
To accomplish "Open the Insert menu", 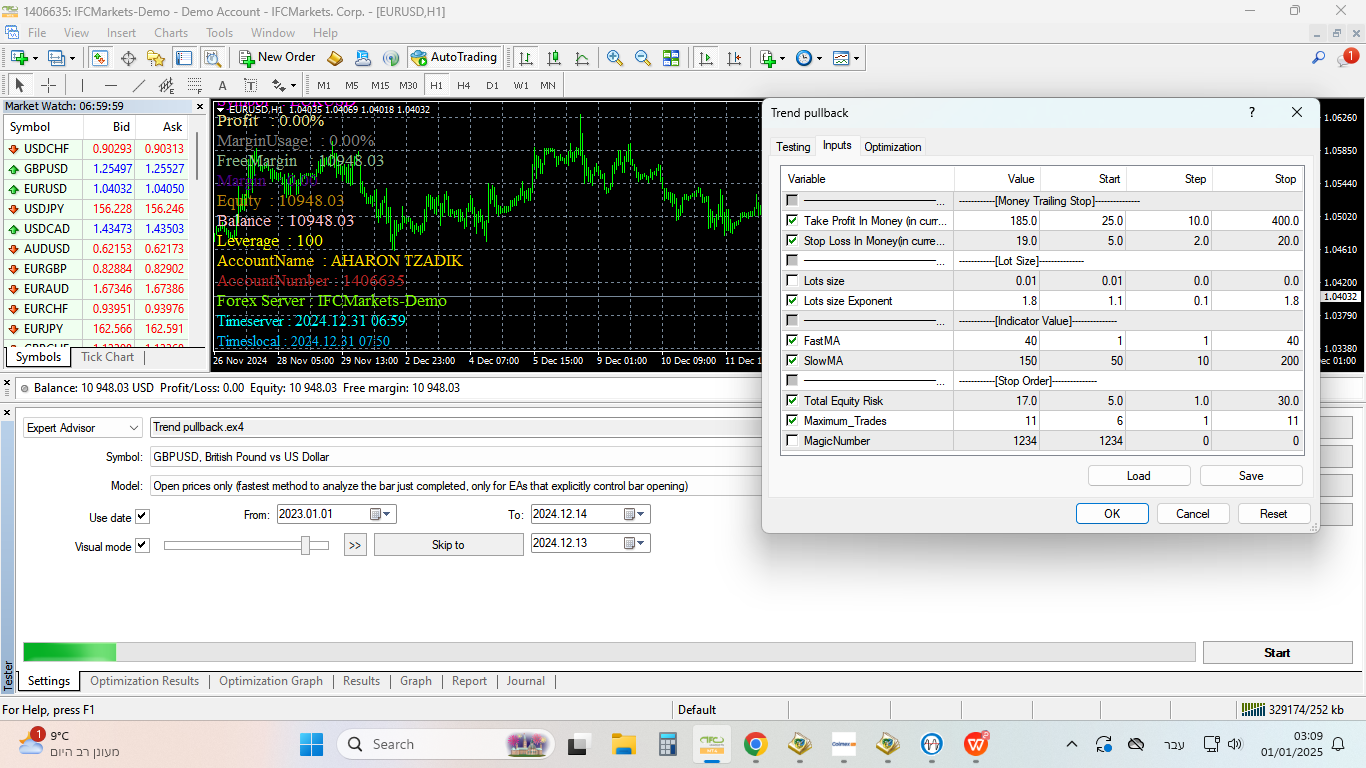I will tap(121, 33).
